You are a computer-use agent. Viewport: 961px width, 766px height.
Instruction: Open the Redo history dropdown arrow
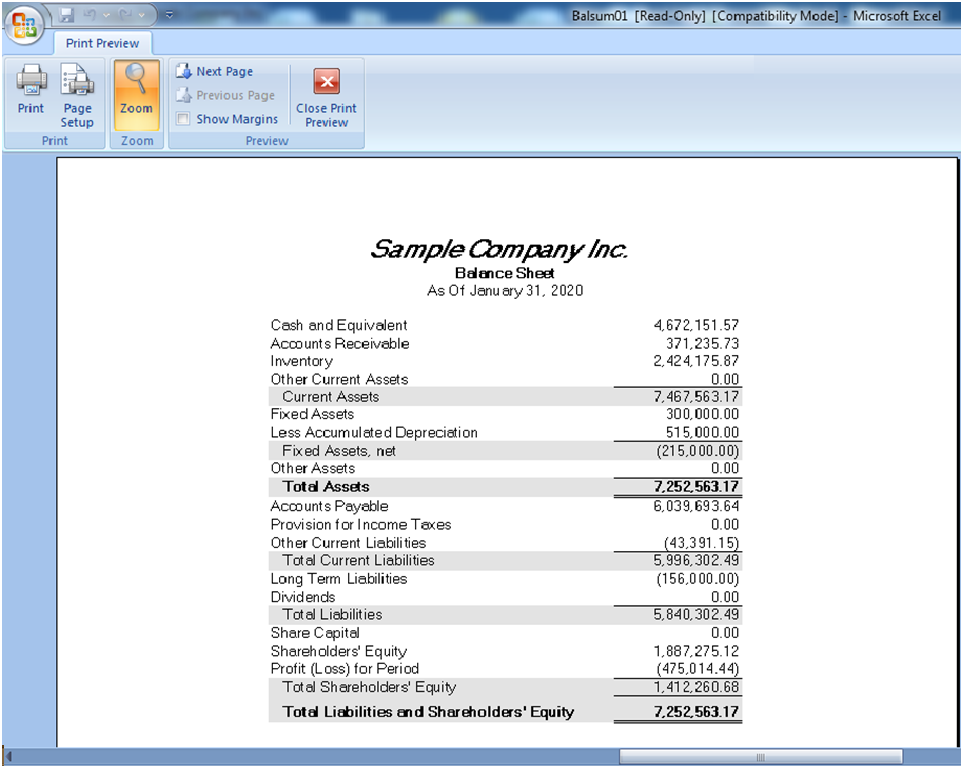[142, 15]
